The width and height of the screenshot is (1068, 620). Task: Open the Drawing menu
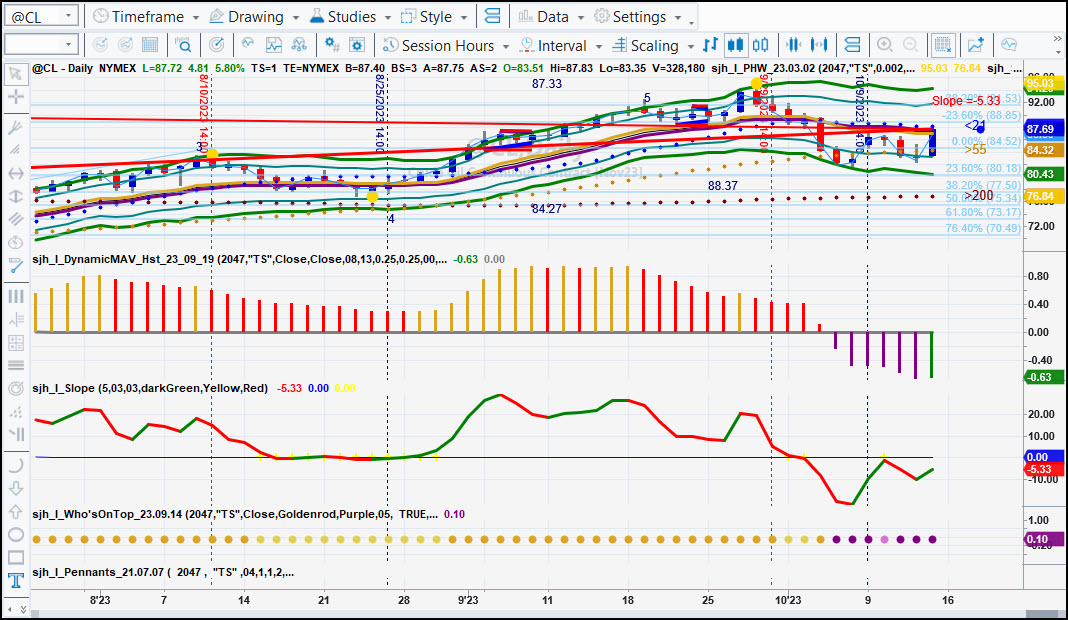(247, 16)
